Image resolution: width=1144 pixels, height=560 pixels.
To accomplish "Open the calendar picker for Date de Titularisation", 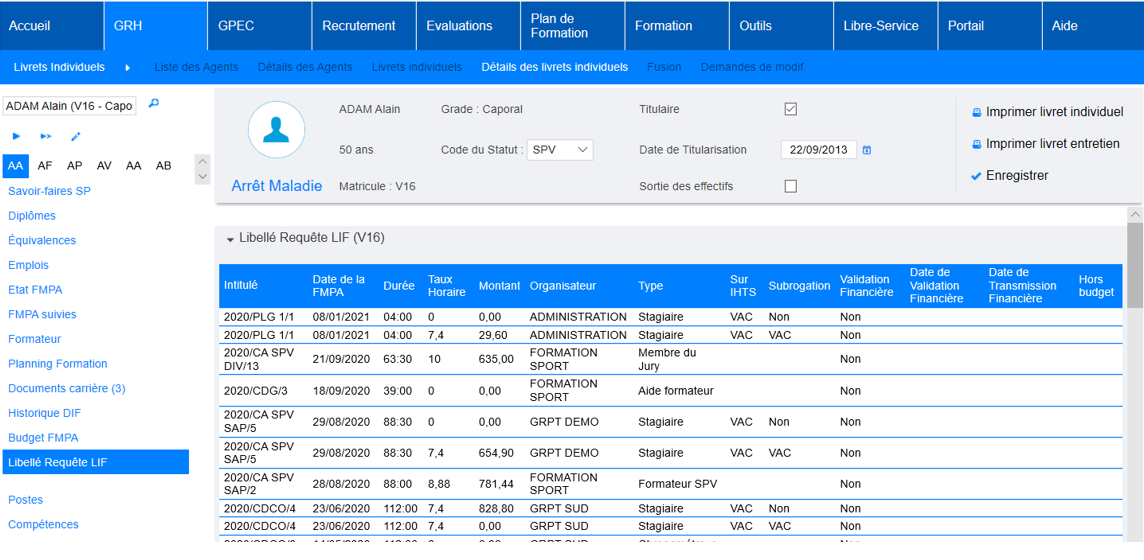I will [x=867, y=150].
